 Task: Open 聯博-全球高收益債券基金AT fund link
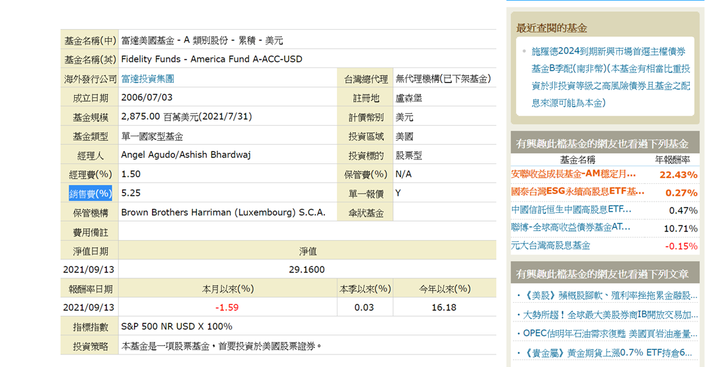pos(571,227)
